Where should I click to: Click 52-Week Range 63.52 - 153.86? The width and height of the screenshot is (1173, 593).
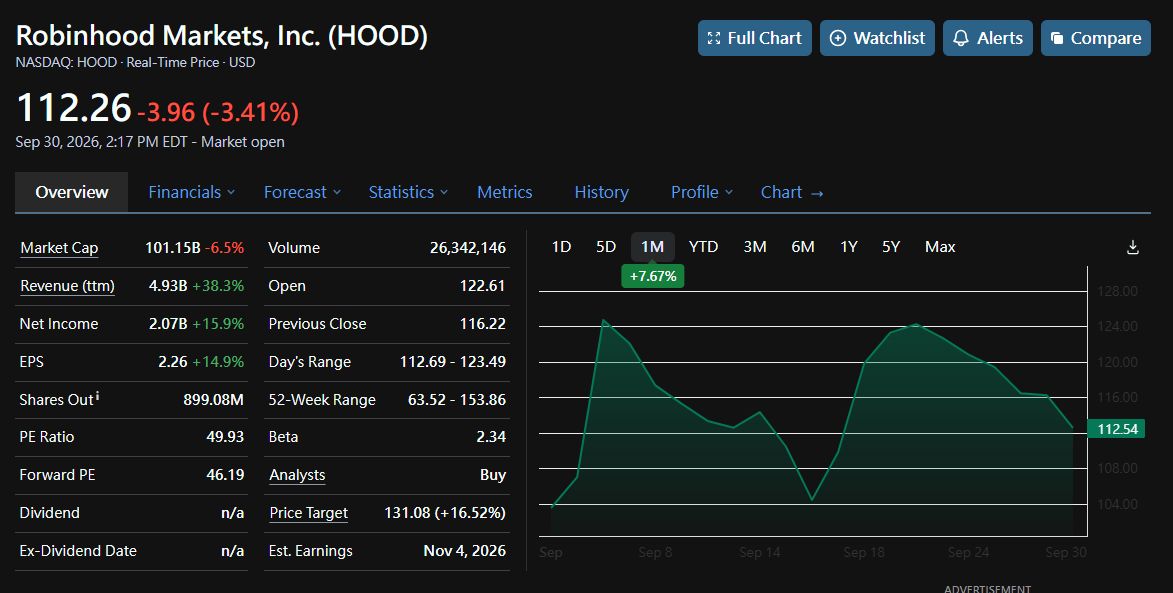456,399
